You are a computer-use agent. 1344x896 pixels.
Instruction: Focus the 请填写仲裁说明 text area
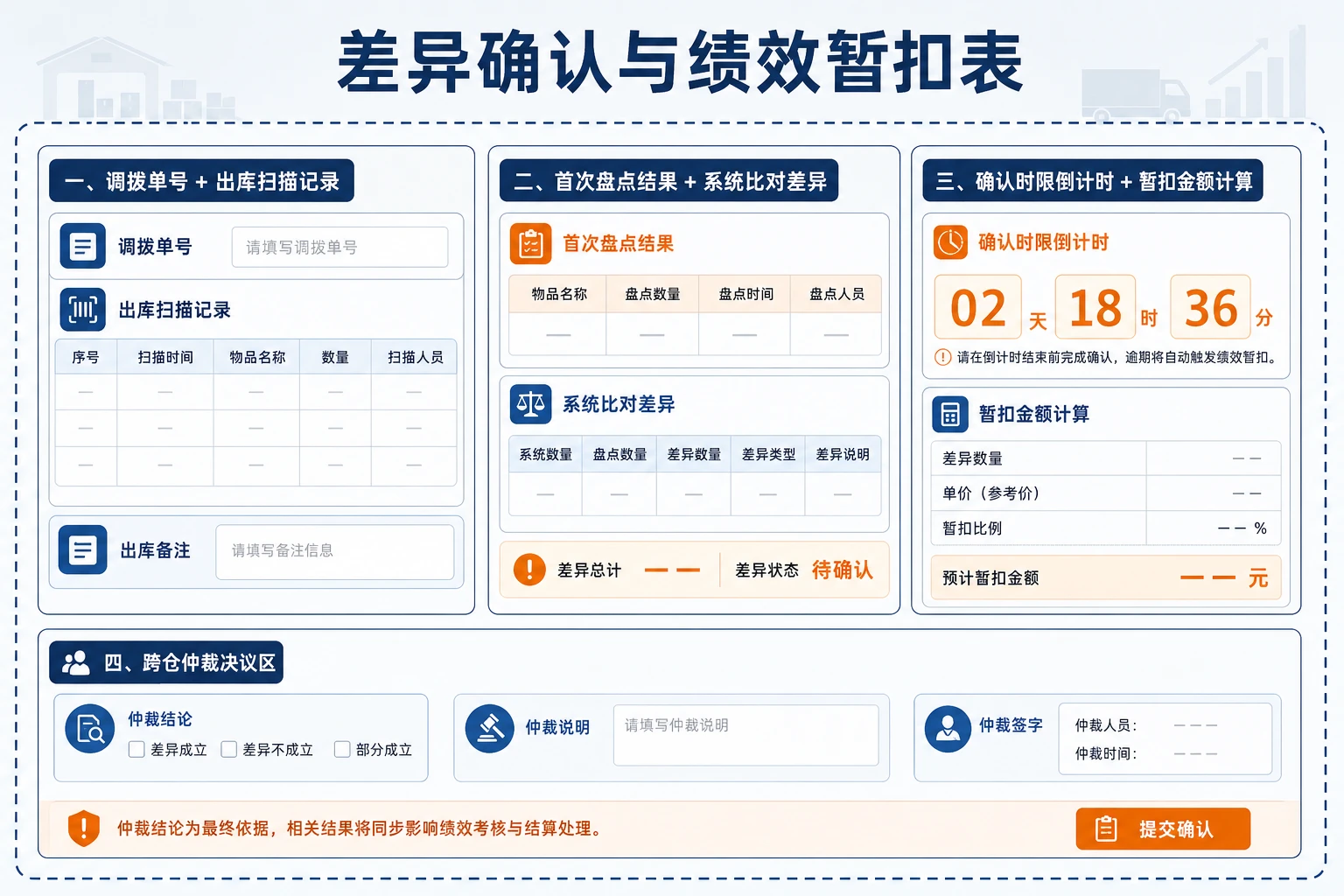(x=745, y=735)
